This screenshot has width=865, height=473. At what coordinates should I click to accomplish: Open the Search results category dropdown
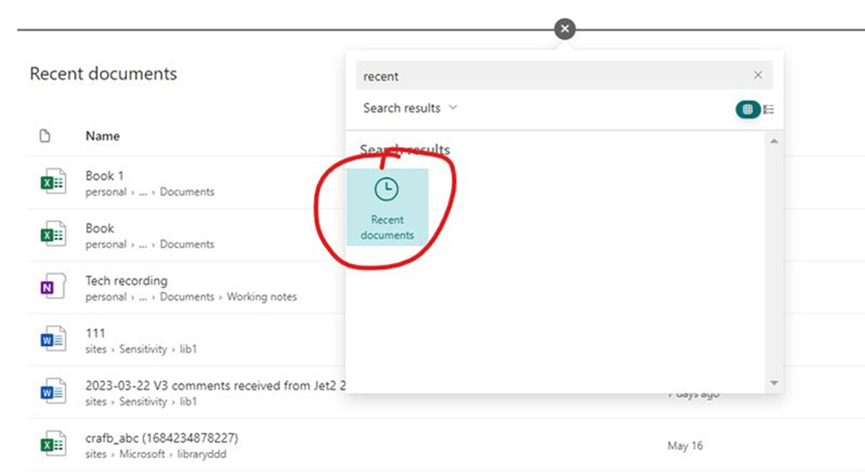pos(410,108)
